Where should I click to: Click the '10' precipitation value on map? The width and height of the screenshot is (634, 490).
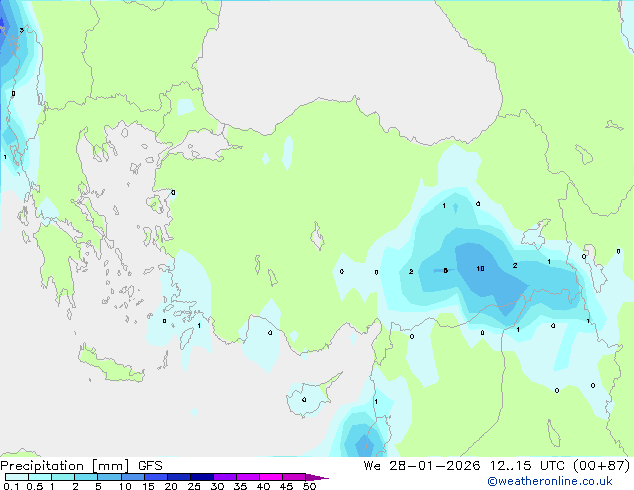(x=480, y=268)
